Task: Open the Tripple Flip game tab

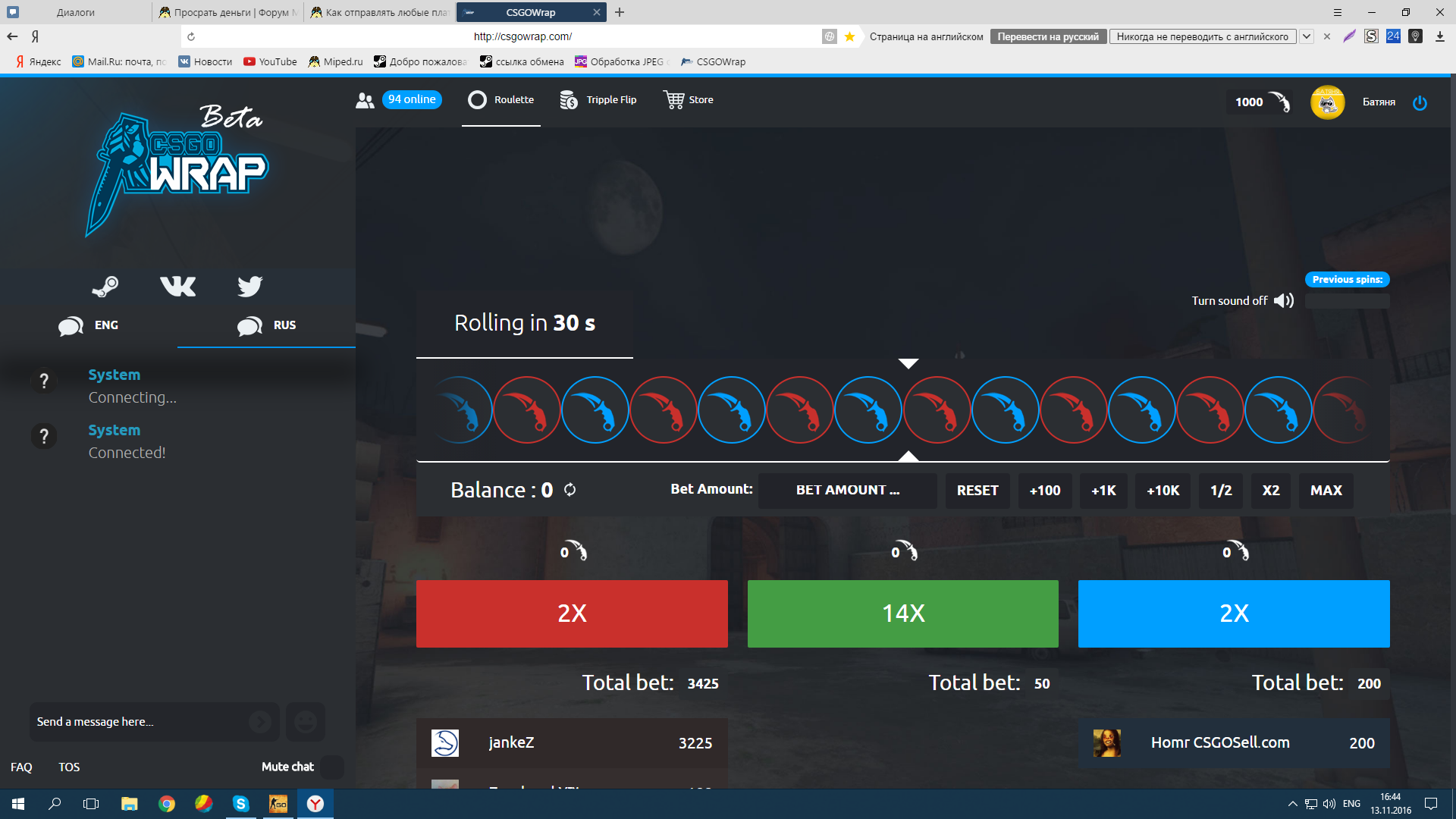Action: click(x=598, y=100)
